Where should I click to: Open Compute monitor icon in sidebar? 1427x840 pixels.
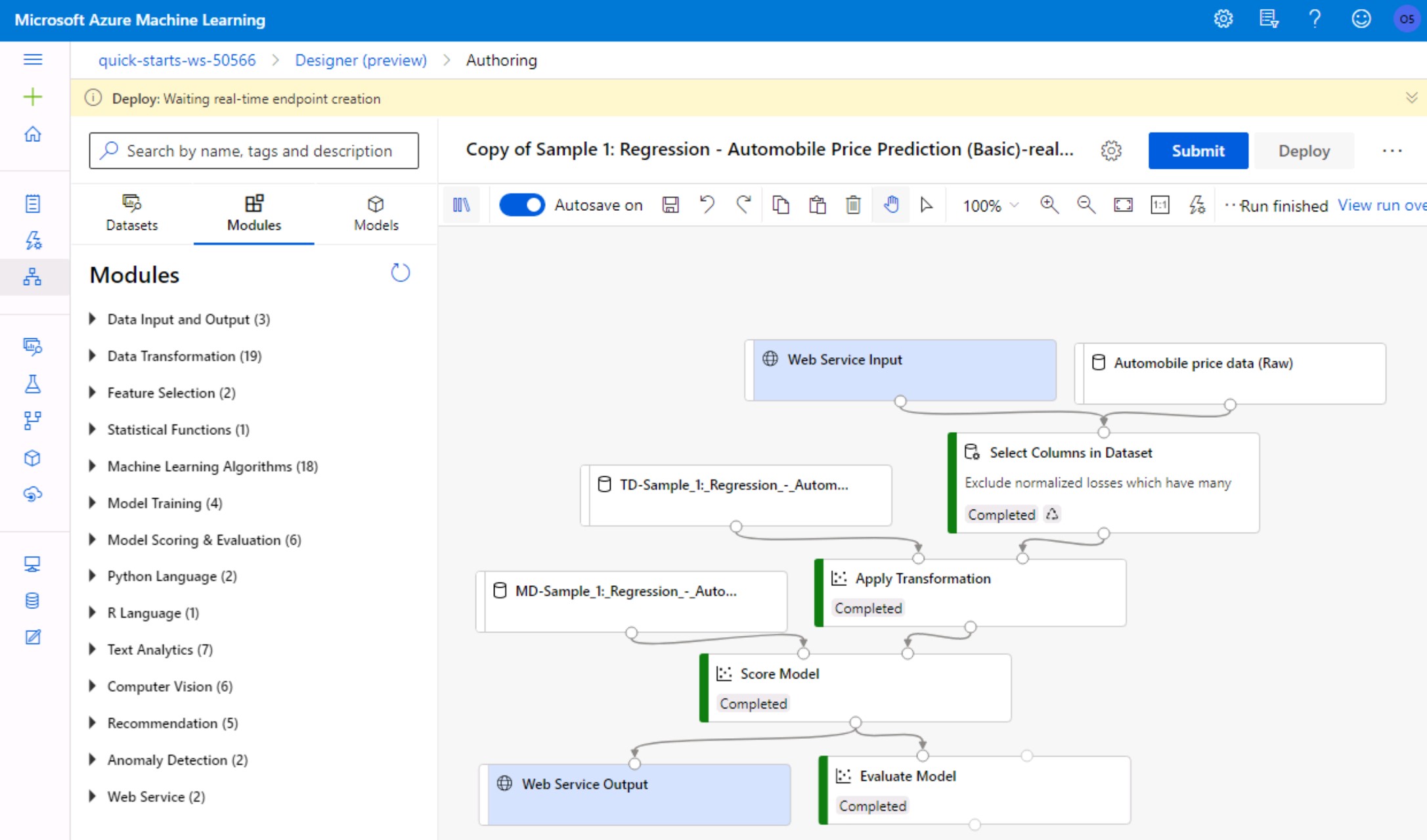pos(33,564)
